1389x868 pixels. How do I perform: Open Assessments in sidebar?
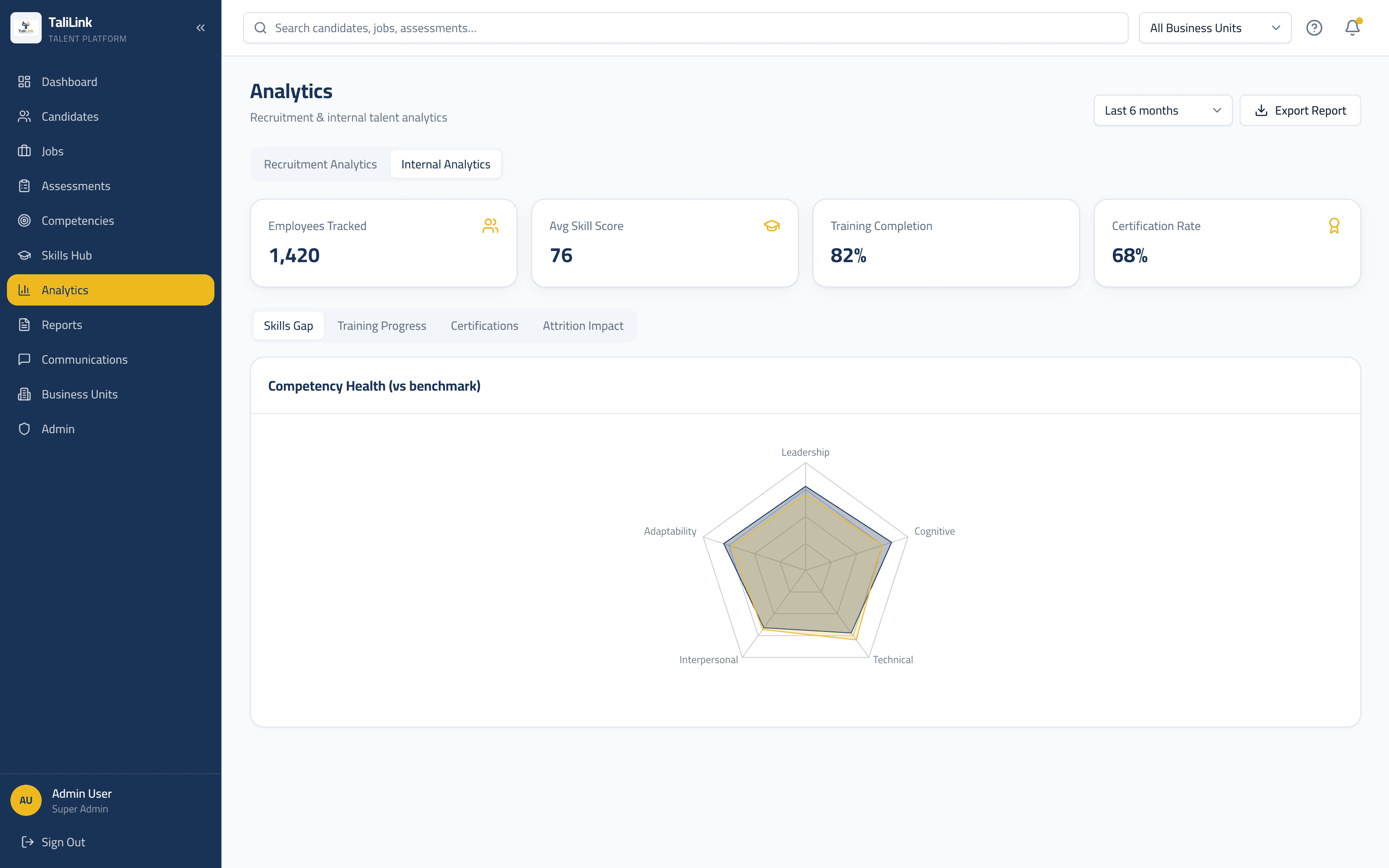click(111, 186)
